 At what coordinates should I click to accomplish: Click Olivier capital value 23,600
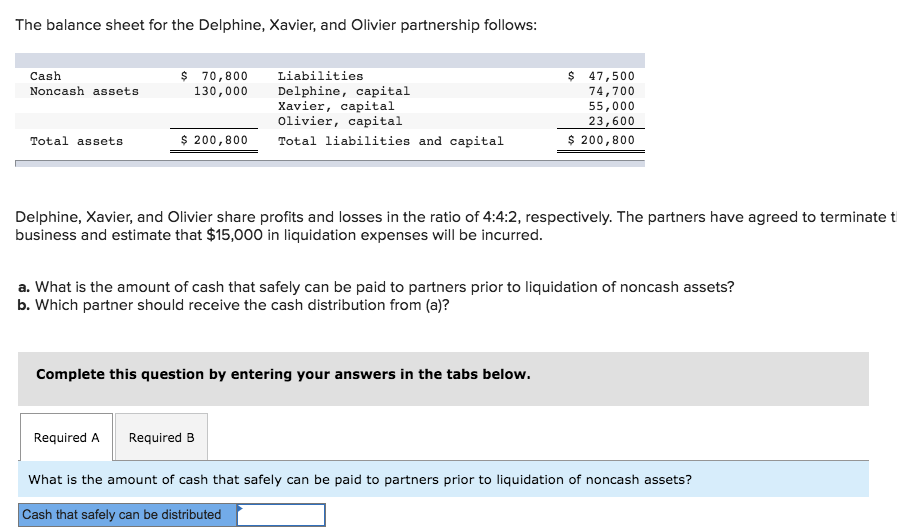tap(612, 121)
